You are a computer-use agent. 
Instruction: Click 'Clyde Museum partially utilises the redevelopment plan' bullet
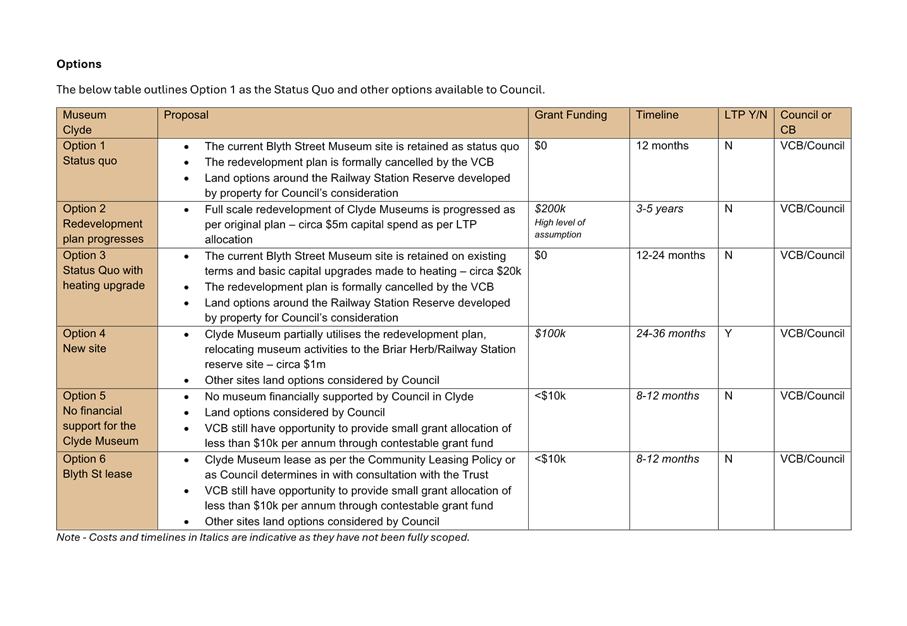click(360, 349)
